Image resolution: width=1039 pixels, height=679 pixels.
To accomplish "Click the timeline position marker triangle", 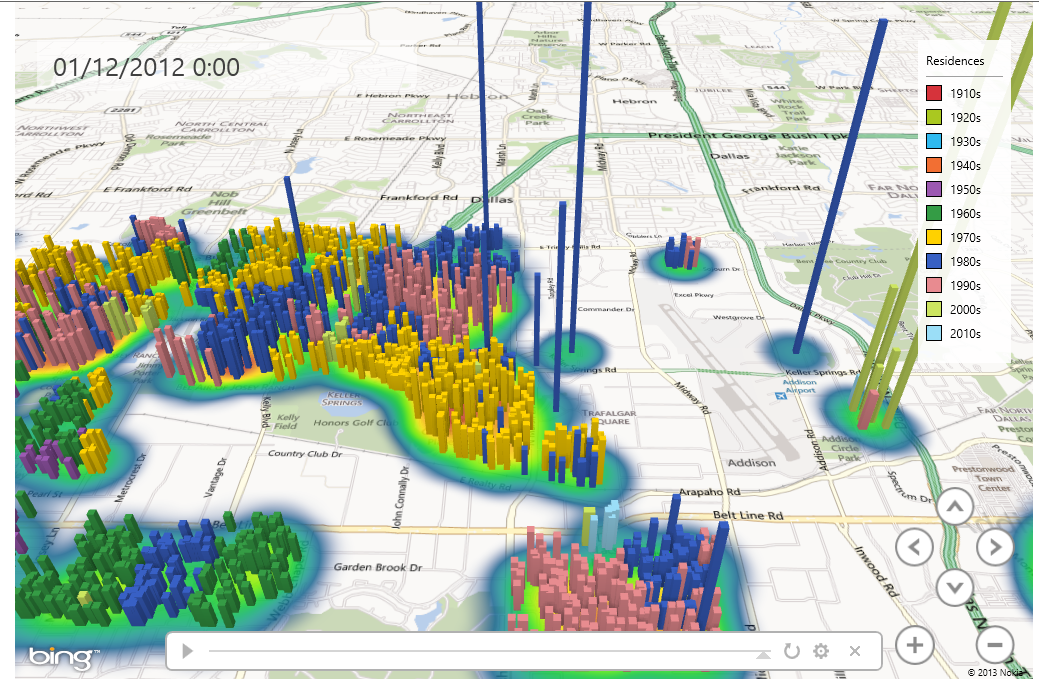I will pyautogui.click(x=763, y=654).
